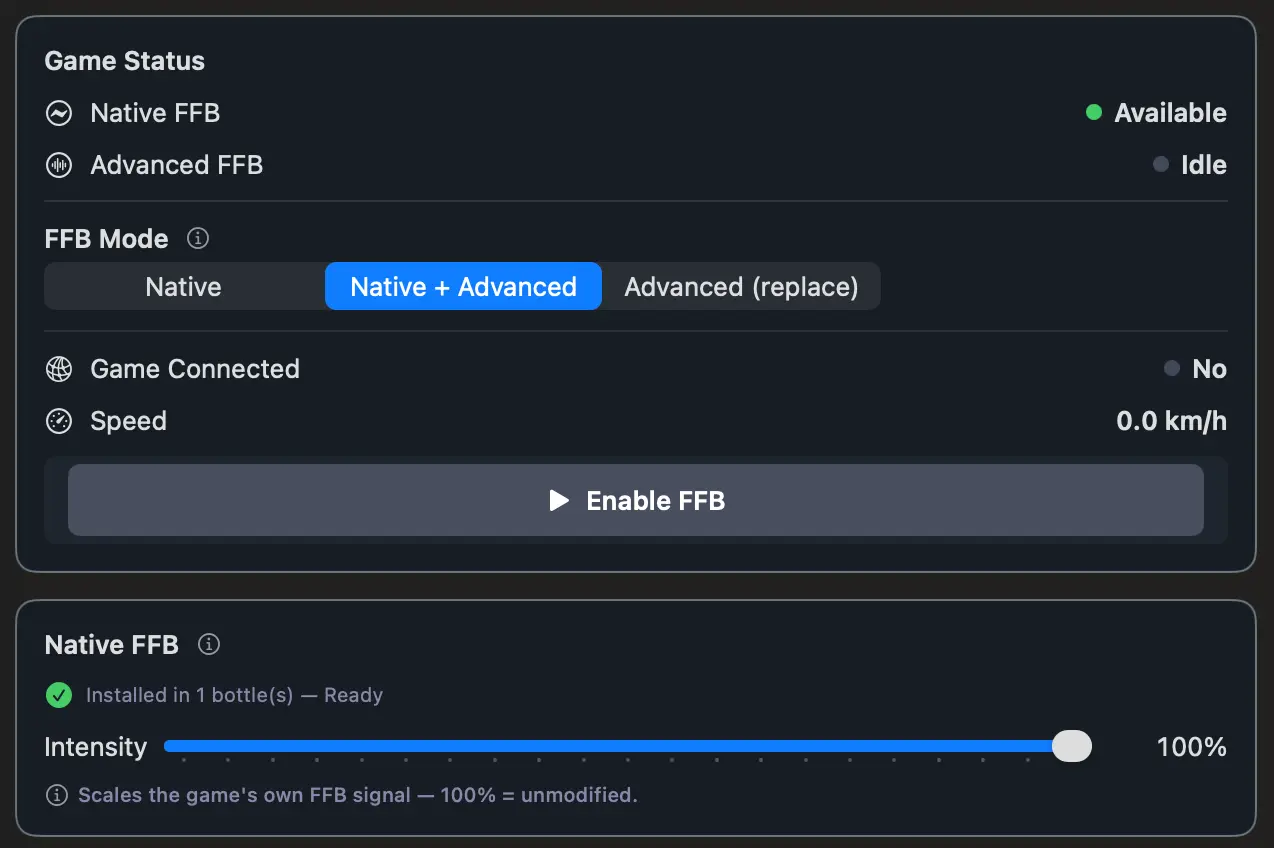The image size is (1274, 848).
Task: Click the green checkmark beside bottle status
Action: point(58,695)
